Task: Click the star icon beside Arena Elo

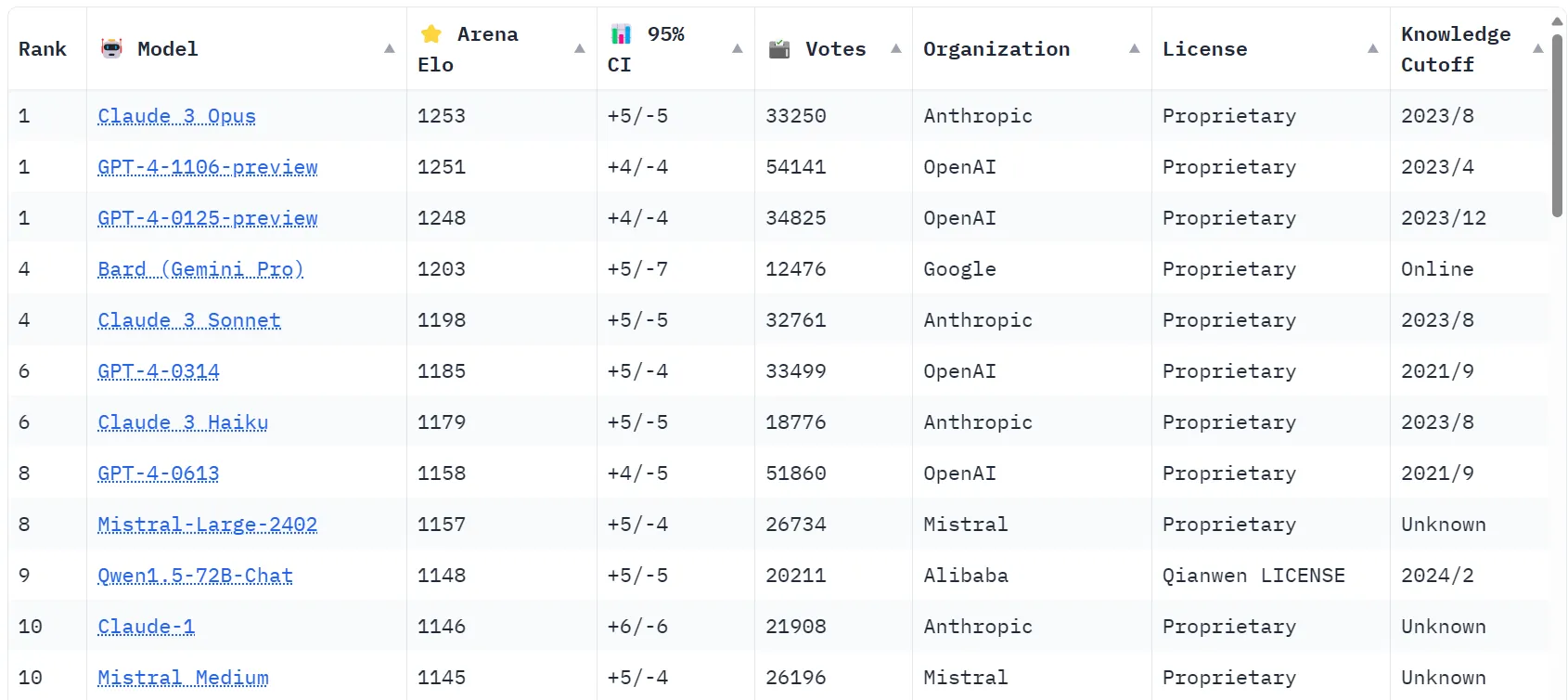Action: pyautogui.click(x=430, y=33)
